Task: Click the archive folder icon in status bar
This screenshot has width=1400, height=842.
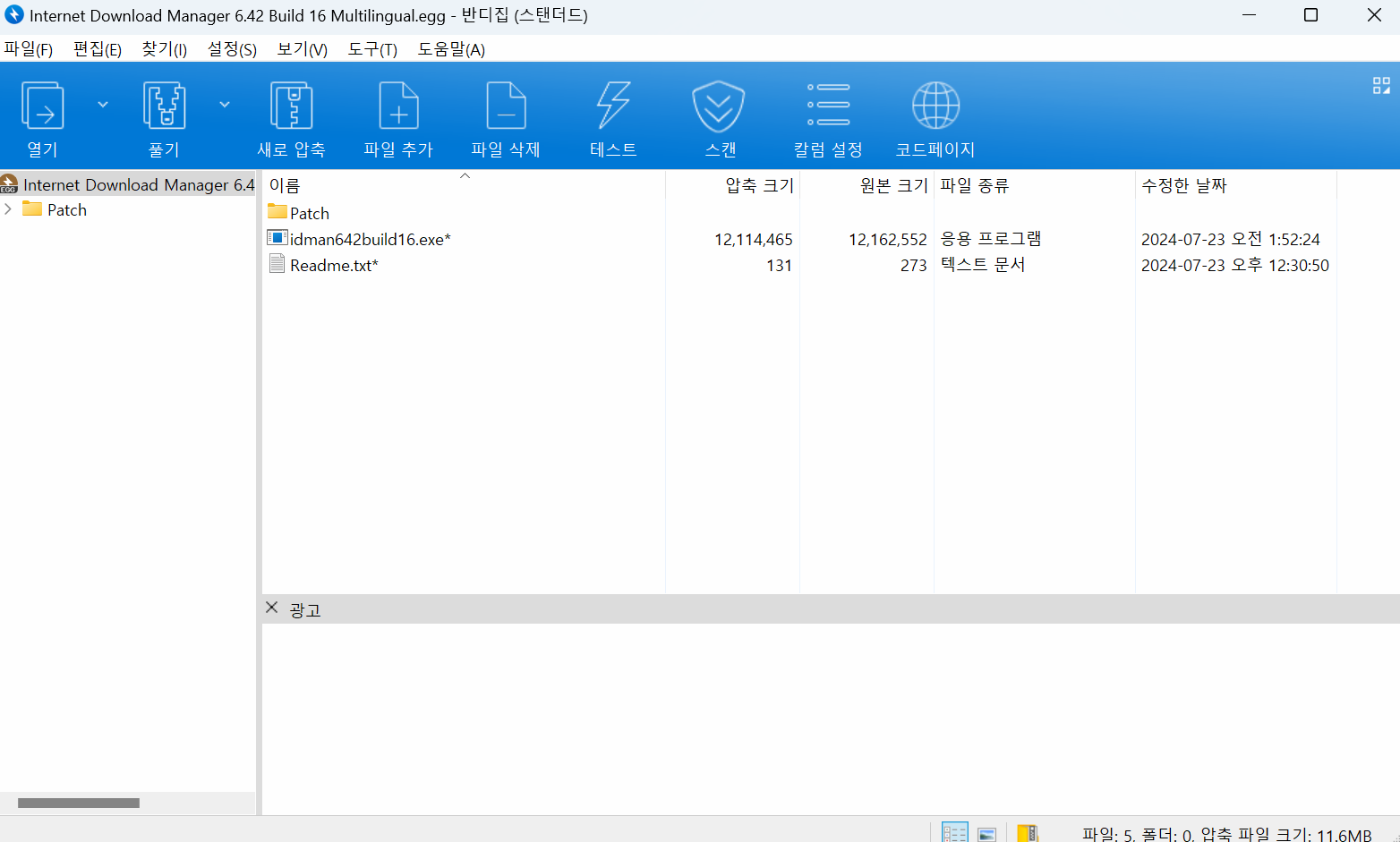Action: (1028, 833)
